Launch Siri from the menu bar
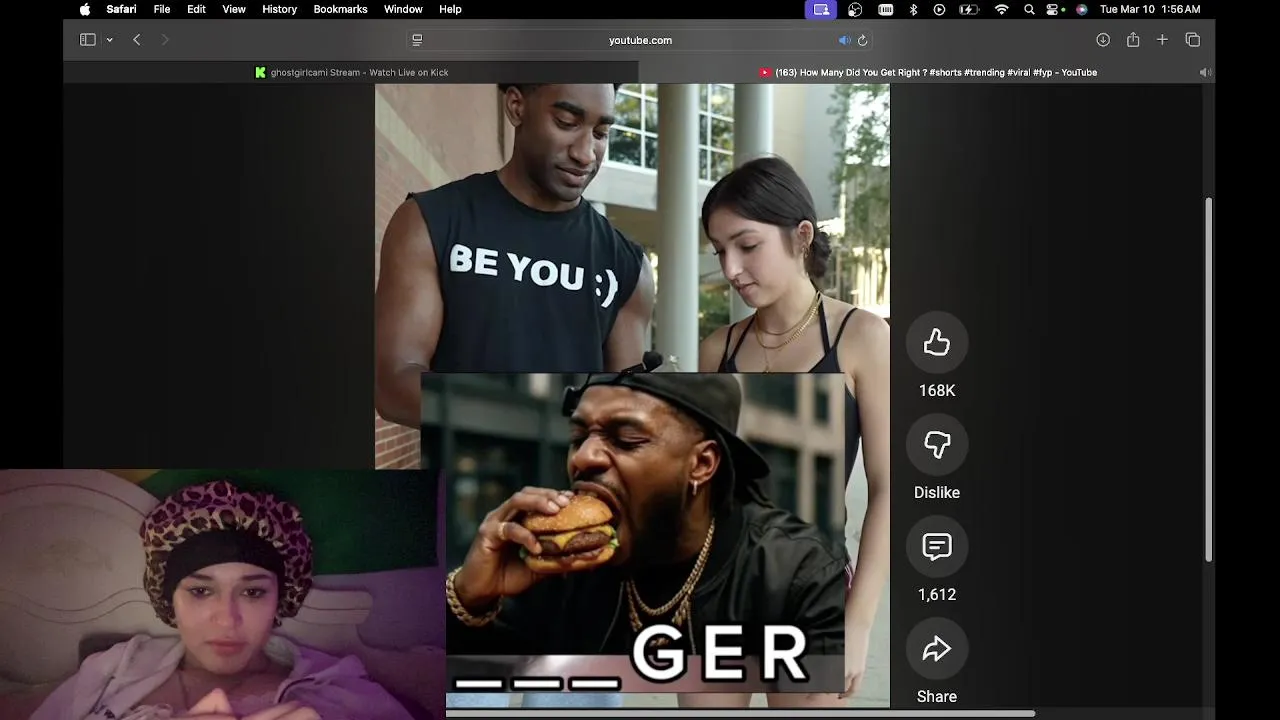 1081,9
